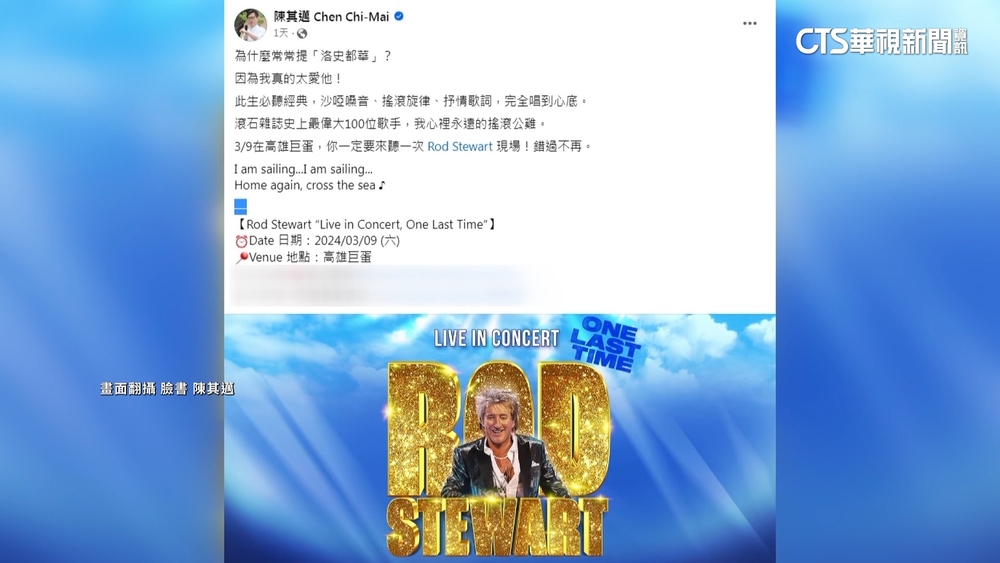1000x563 pixels.
Task: Click the golden STEWART lettering on poster
Action: 497,528
